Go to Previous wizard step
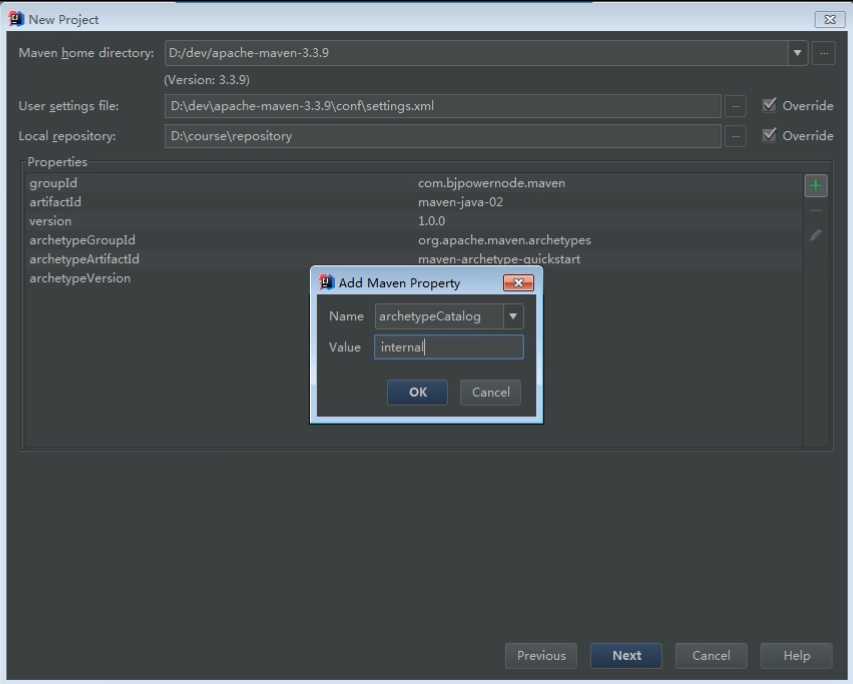Screen dimensions: 853x684 click(541, 656)
